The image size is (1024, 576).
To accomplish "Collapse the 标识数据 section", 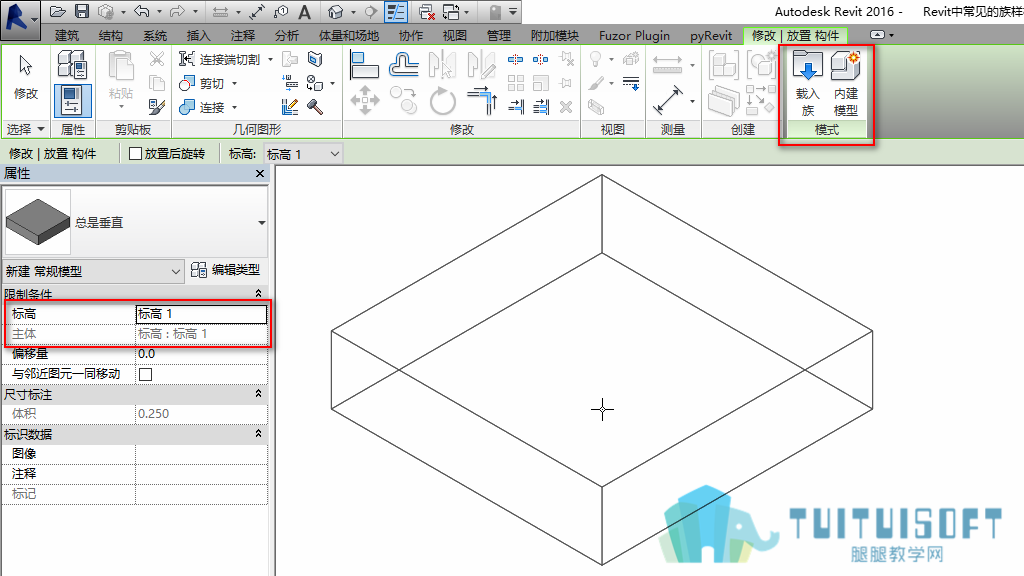I will coord(259,434).
